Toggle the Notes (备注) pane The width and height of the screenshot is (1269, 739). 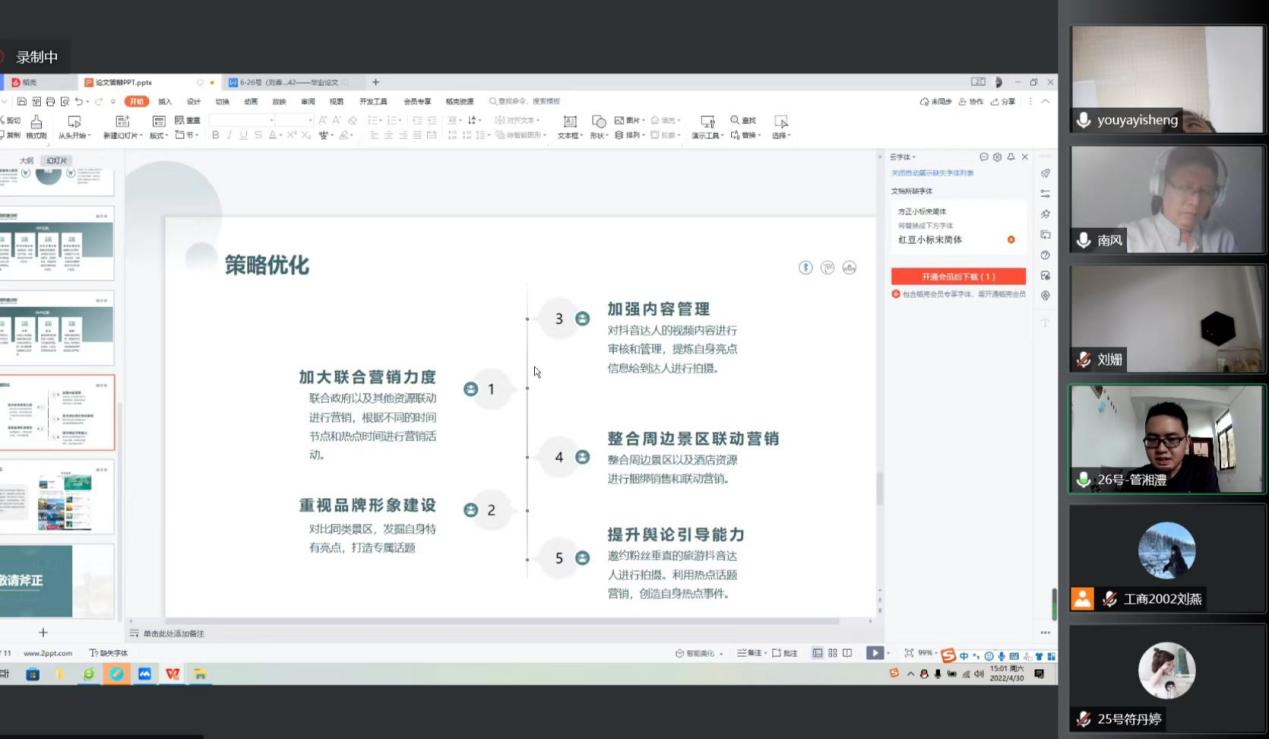point(750,653)
